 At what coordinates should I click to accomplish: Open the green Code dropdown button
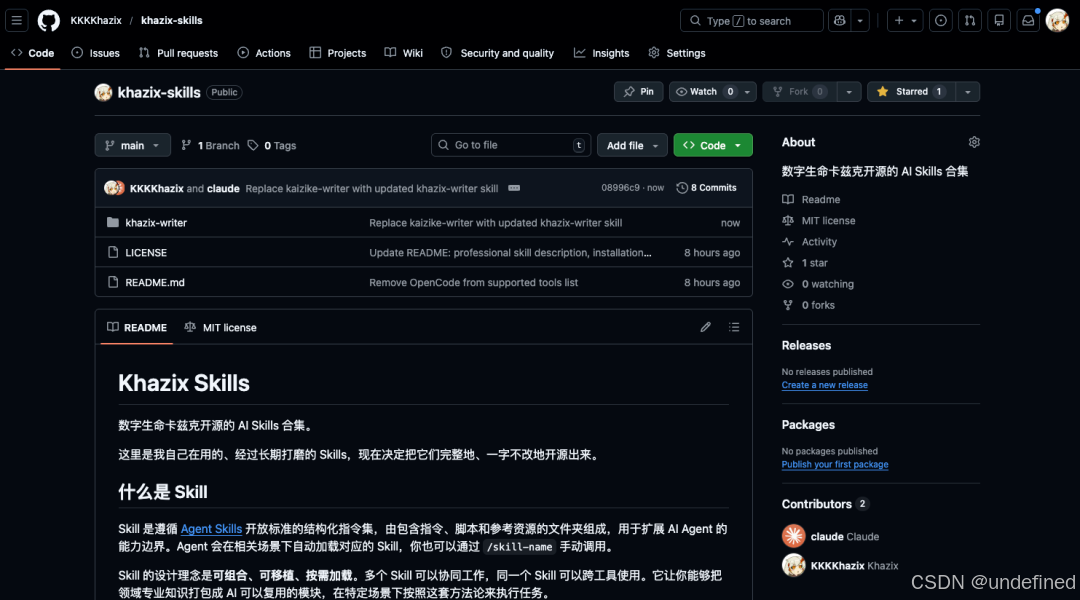[713, 145]
